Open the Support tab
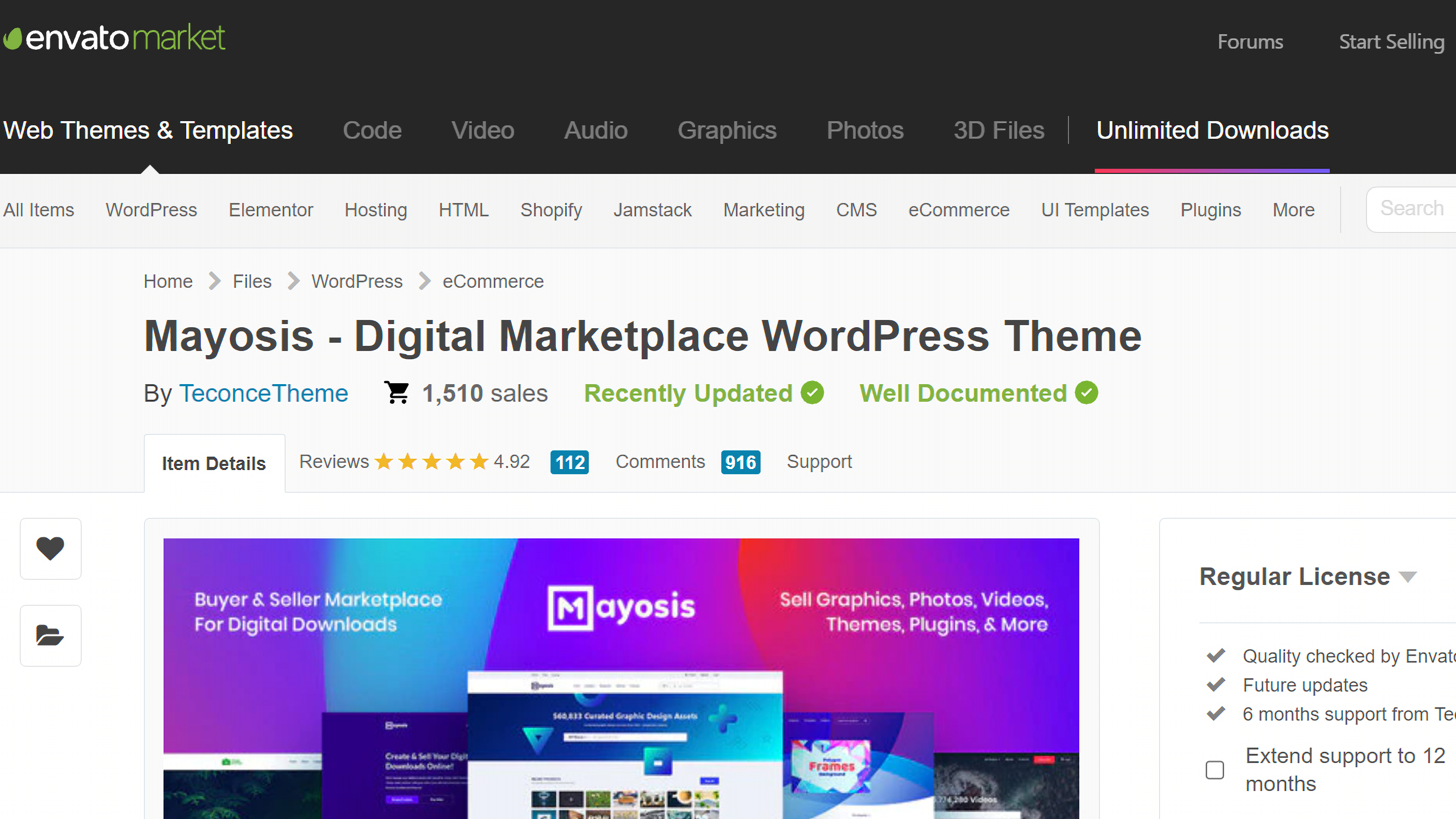 point(819,462)
